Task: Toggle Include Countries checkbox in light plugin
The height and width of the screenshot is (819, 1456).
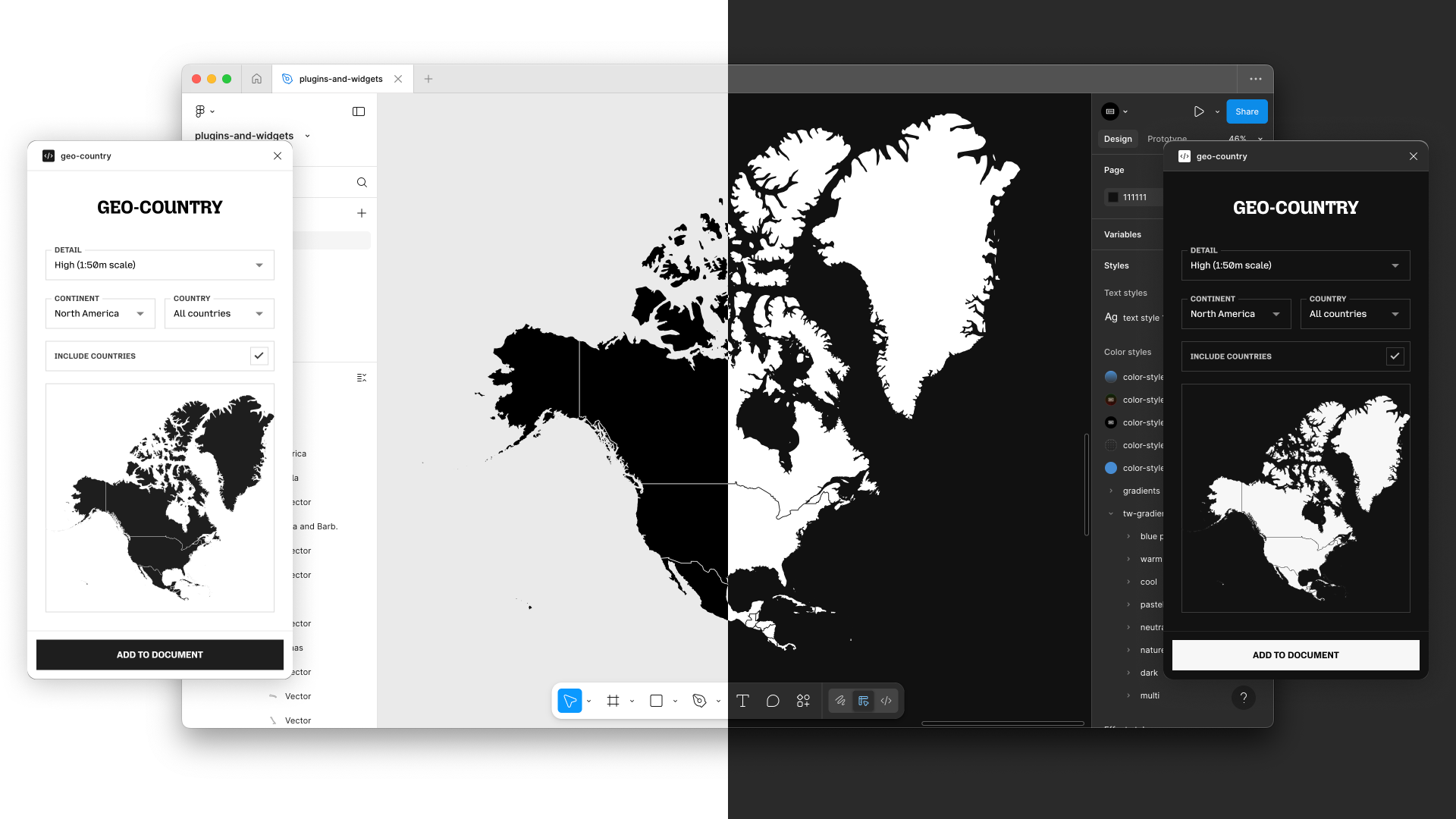Action: tap(259, 356)
